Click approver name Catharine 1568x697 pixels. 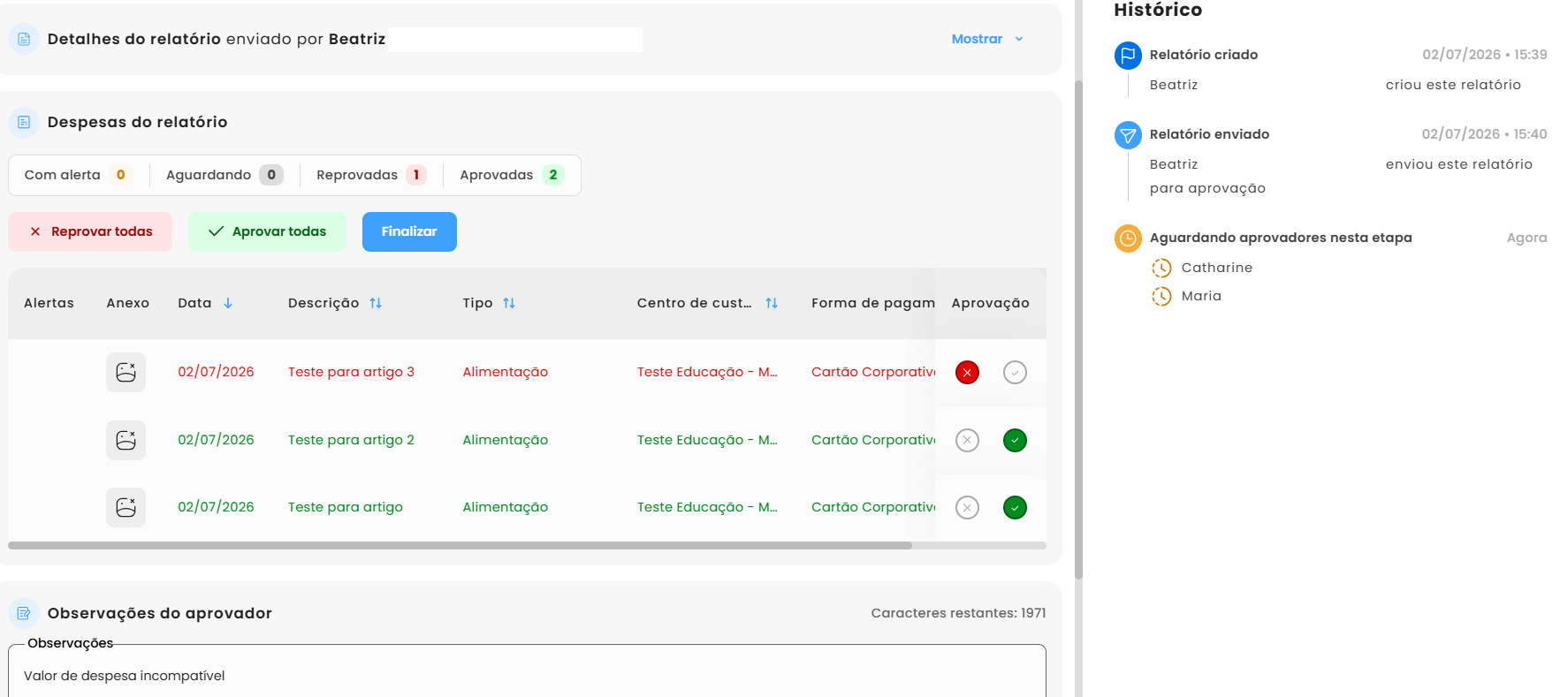pos(1216,268)
